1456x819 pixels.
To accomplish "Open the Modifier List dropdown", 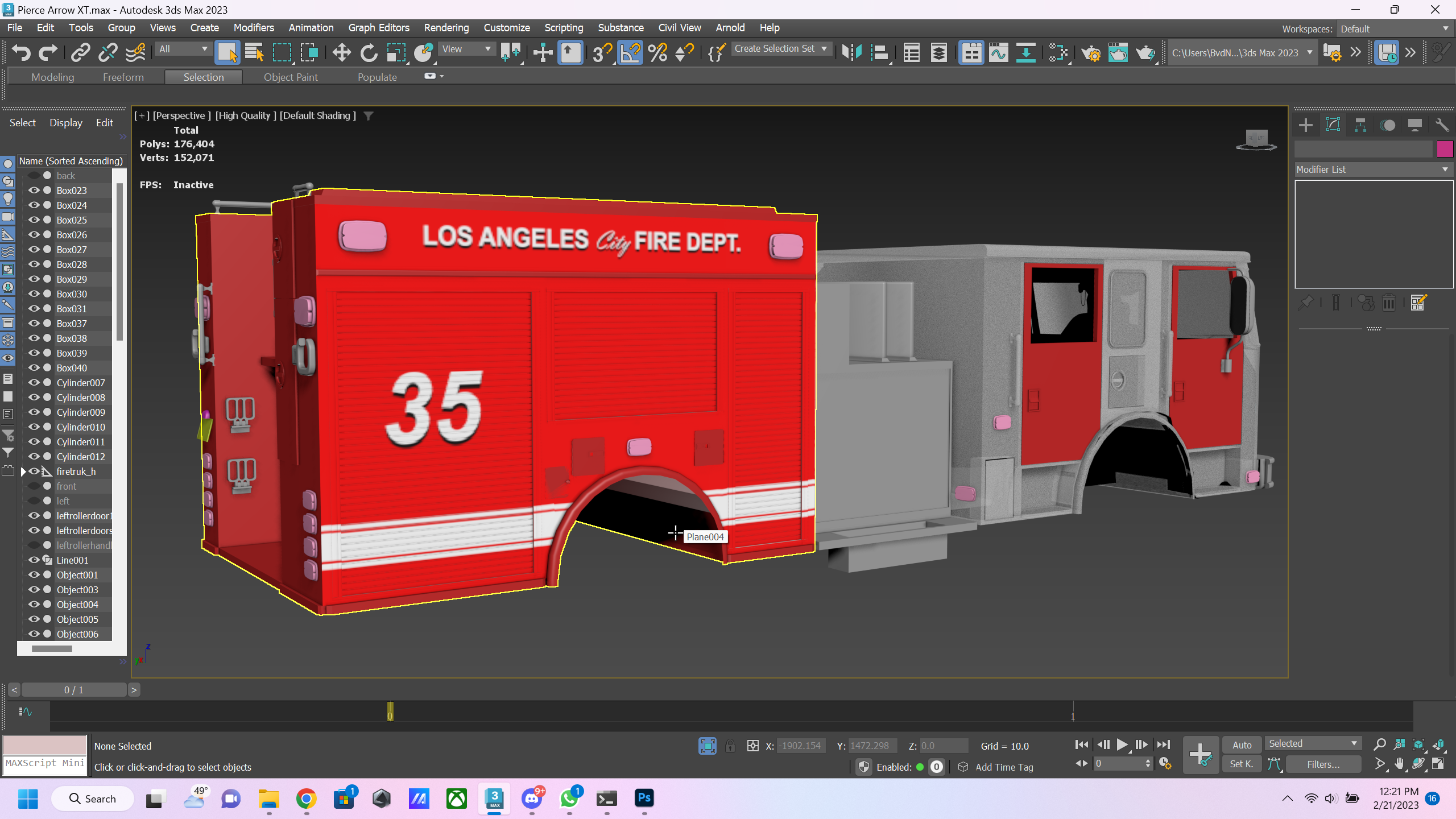I will [x=1373, y=169].
